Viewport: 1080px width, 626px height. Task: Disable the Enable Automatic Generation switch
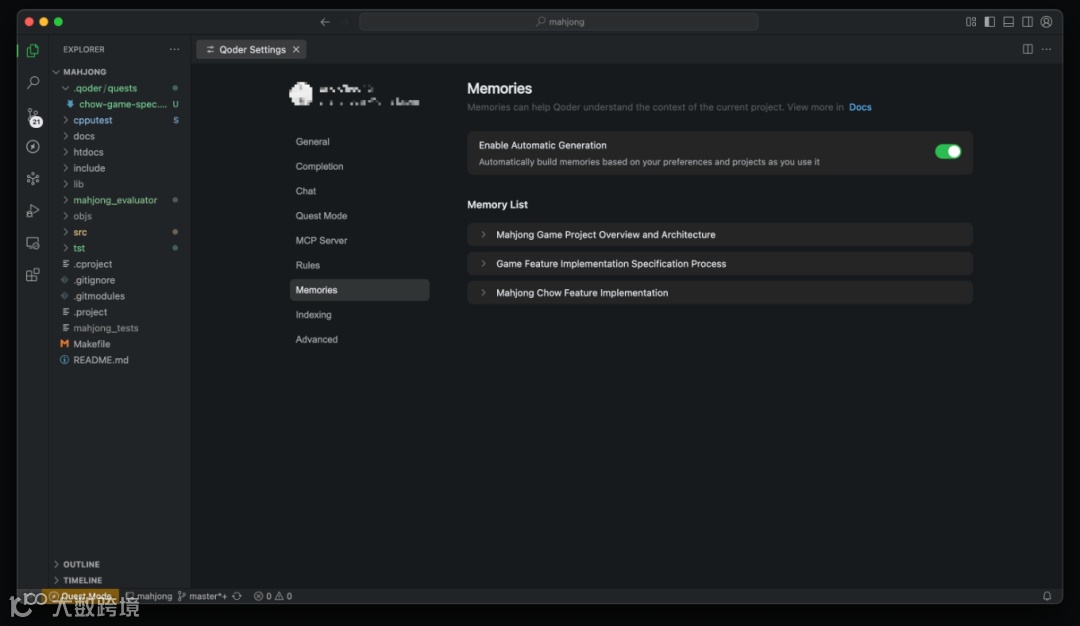click(947, 152)
